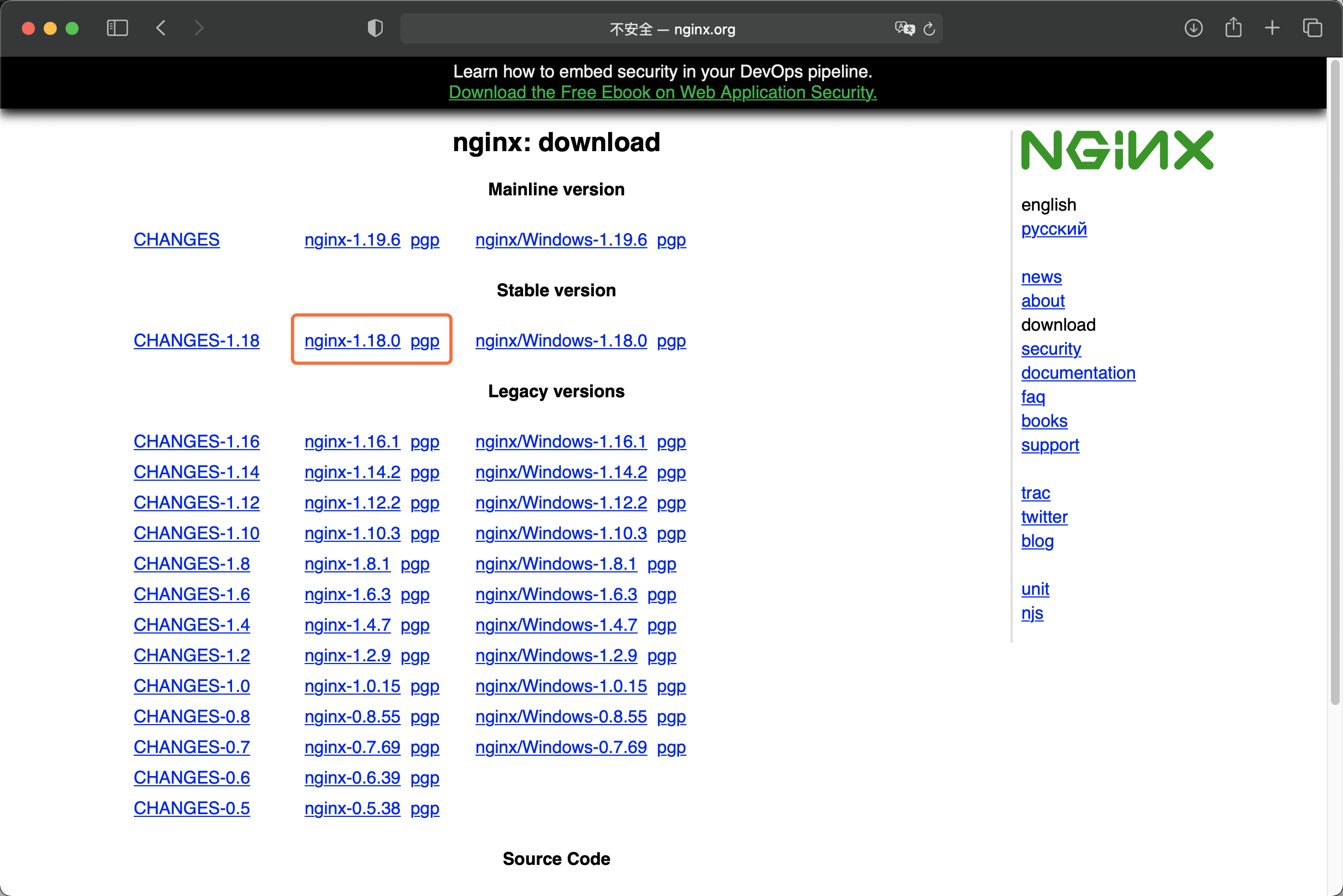Open the CHANGES-1.18 changelog link
1343x896 pixels.
196,341
